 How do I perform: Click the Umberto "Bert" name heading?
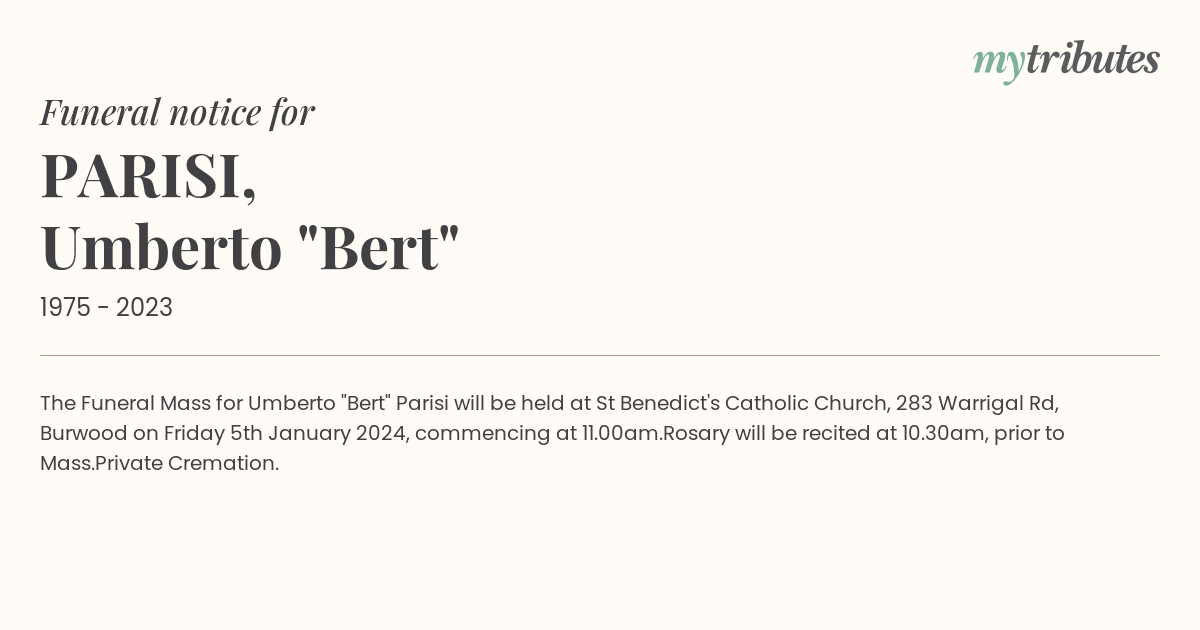[250, 247]
